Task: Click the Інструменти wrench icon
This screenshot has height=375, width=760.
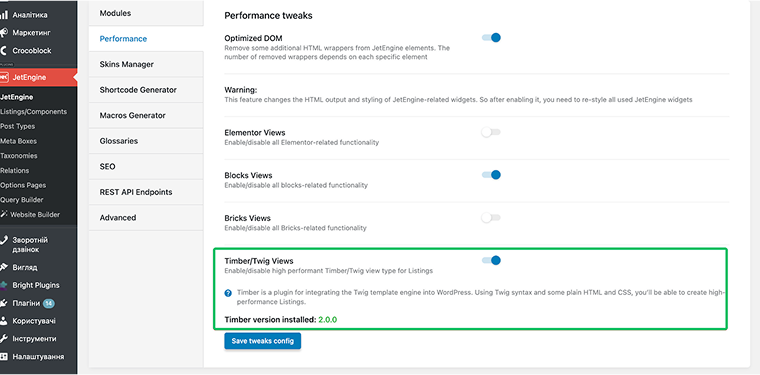Action: [3, 339]
